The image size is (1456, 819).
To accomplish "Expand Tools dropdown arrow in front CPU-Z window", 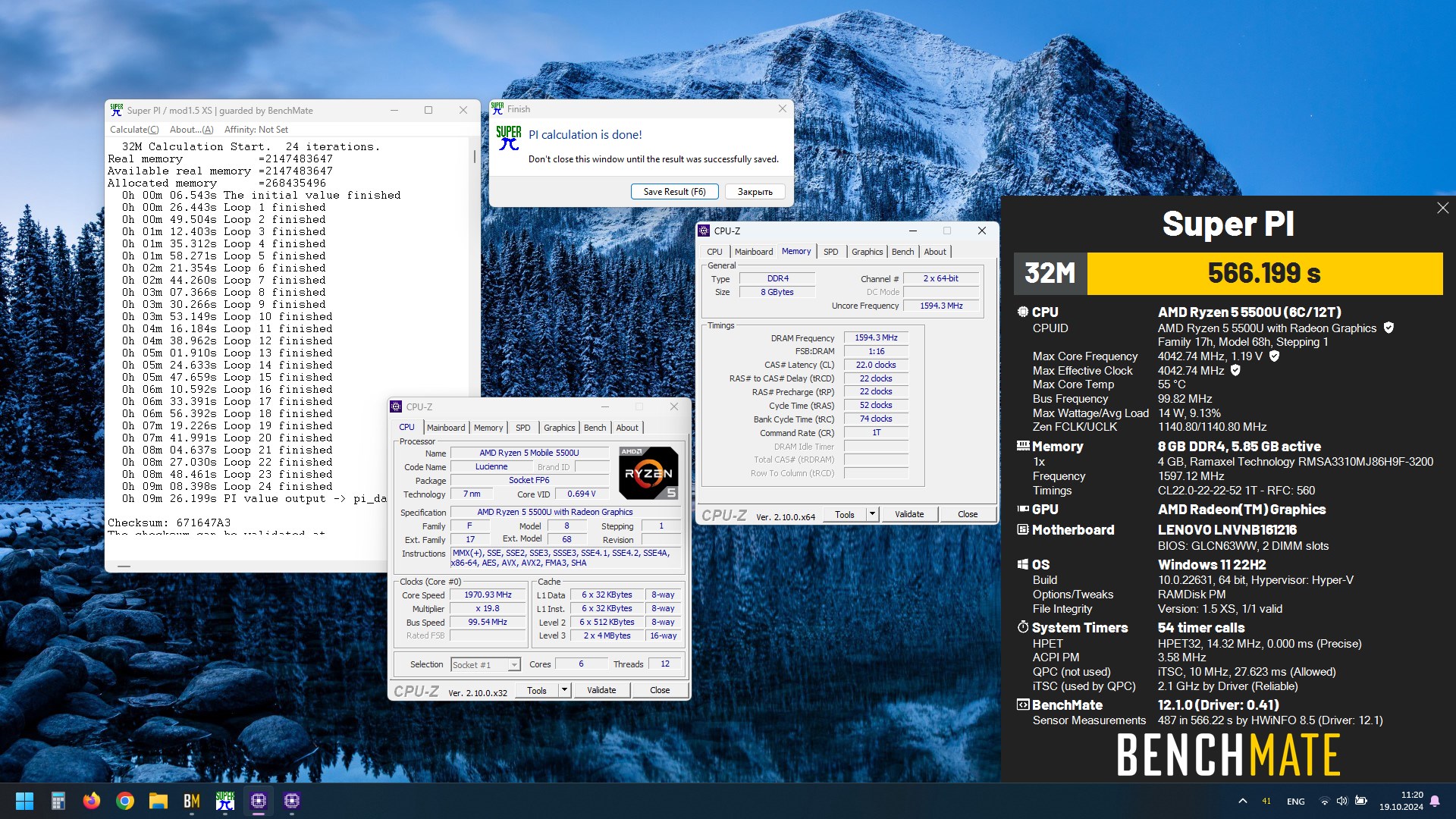I will click(564, 690).
